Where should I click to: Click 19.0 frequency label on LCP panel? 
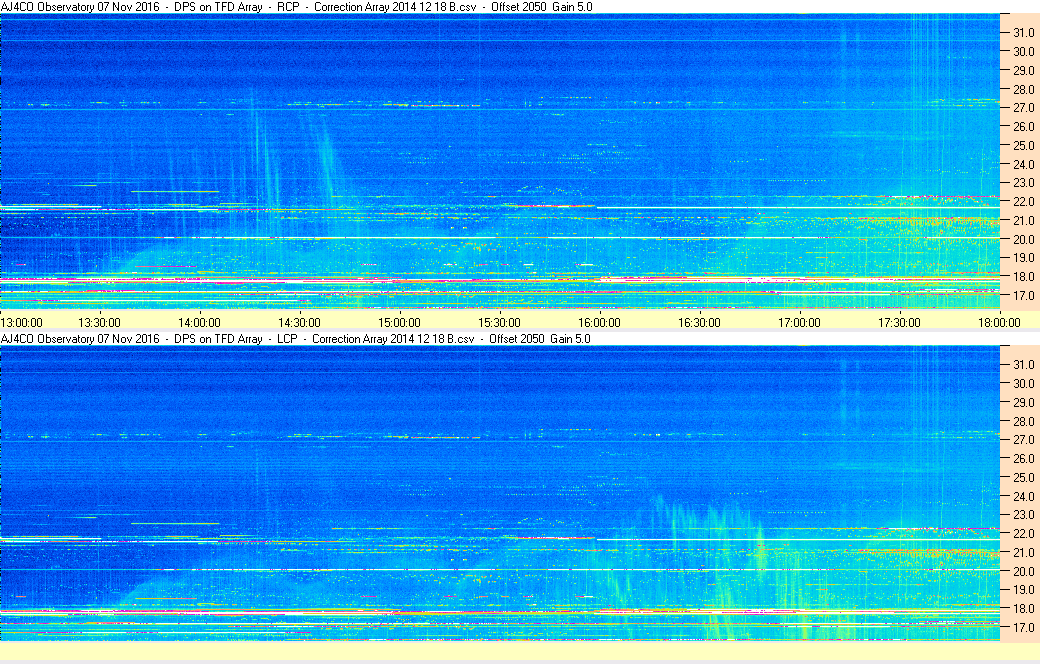click(1023, 590)
